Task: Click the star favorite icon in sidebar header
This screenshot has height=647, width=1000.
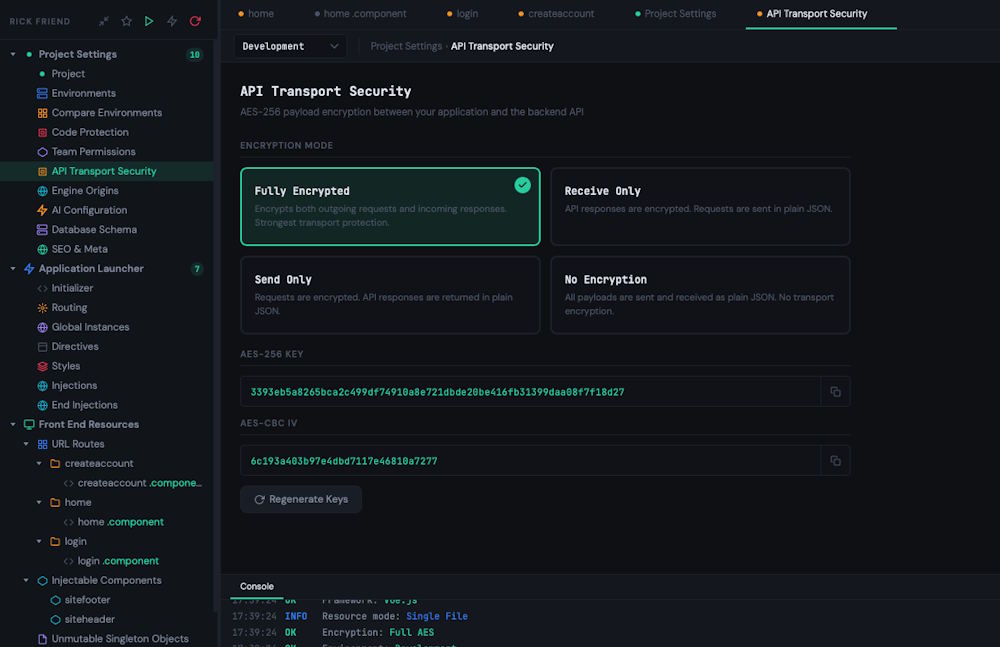Action: pos(126,21)
